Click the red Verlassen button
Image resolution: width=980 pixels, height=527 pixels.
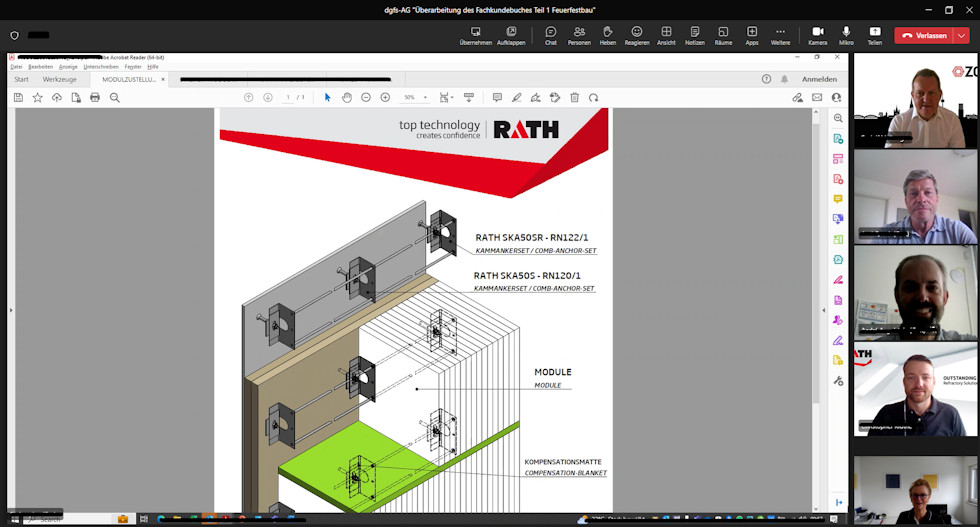point(924,36)
